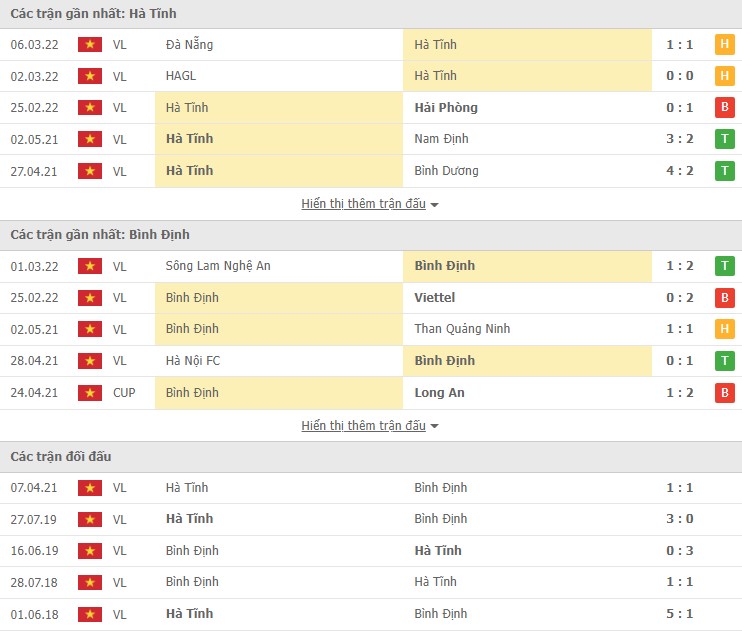Open Hà Tĩnh vs Bình Dương 4:2 result

[x=680, y=171]
